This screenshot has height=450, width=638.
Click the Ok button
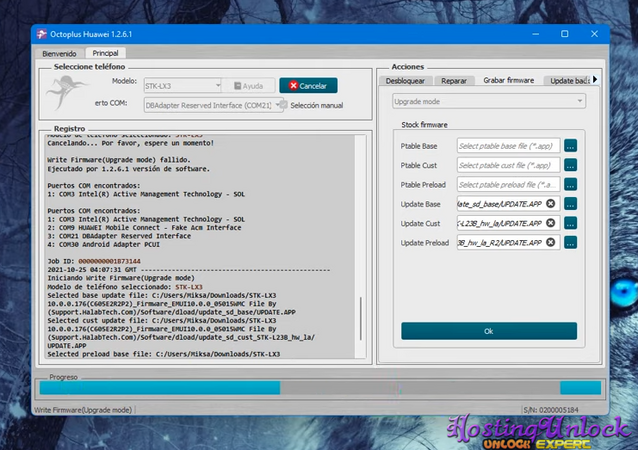click(x=488, y=330)
